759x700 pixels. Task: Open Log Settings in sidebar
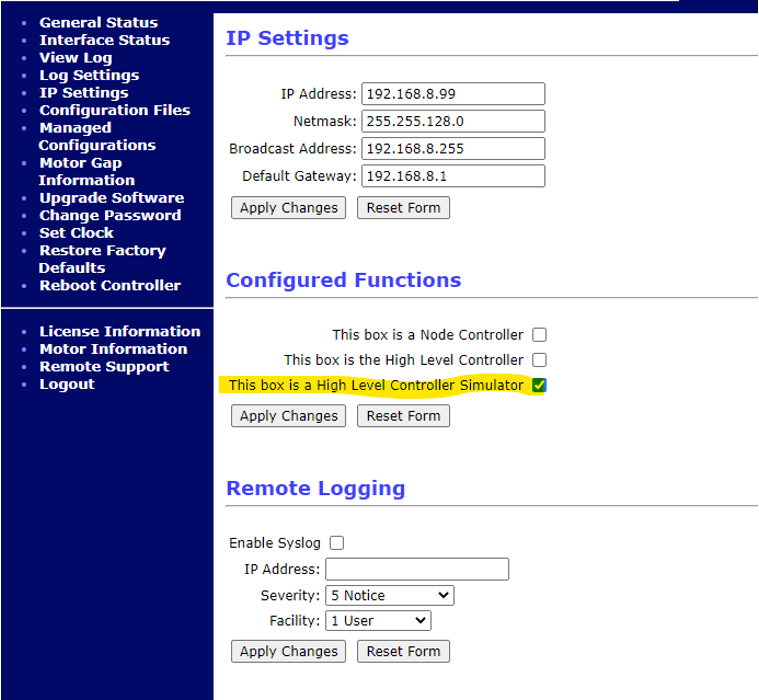tap(89, 75)
